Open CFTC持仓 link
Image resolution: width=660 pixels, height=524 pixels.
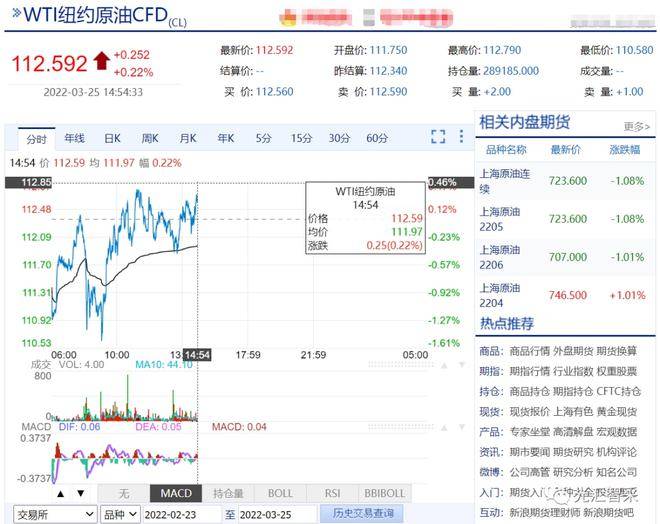(x=619, y=391)
